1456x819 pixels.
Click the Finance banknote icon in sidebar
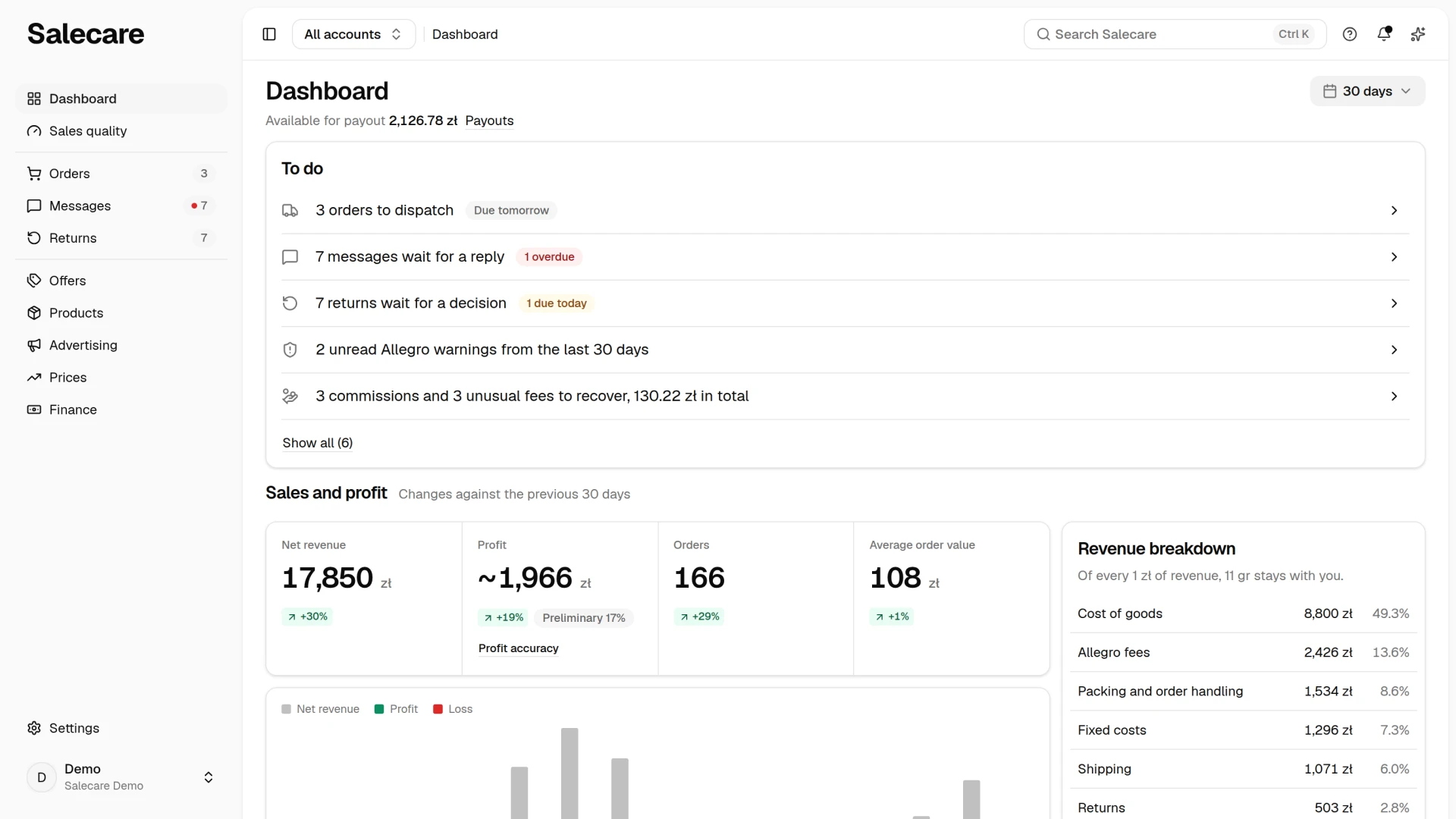(x=34, y=409)
